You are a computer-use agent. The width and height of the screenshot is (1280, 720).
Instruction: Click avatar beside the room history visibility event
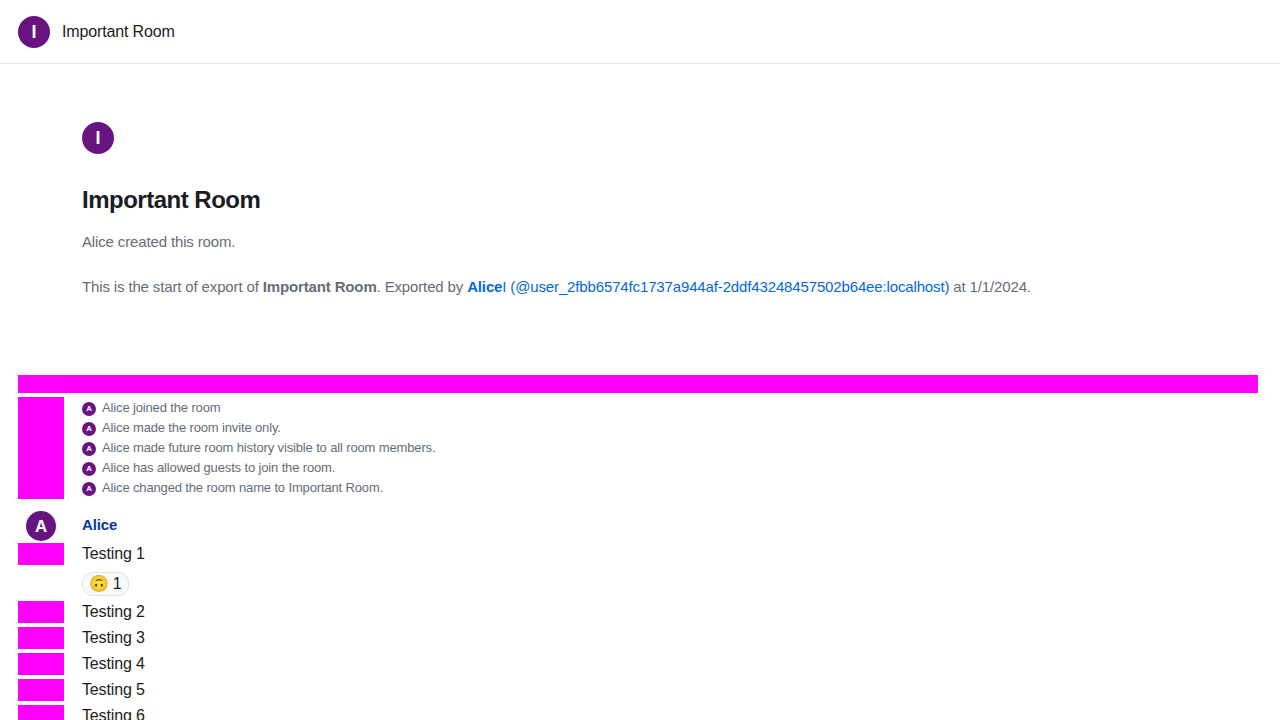[89, 448]
